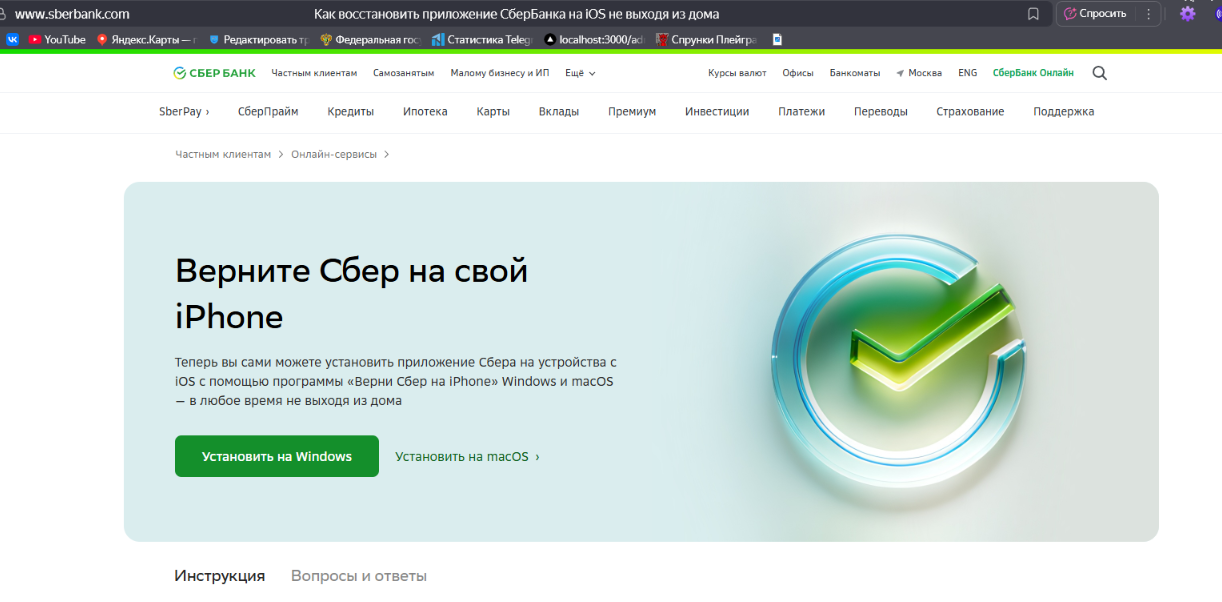
Task: Click the Спросить assistant button
Action: click(1095, 14)
